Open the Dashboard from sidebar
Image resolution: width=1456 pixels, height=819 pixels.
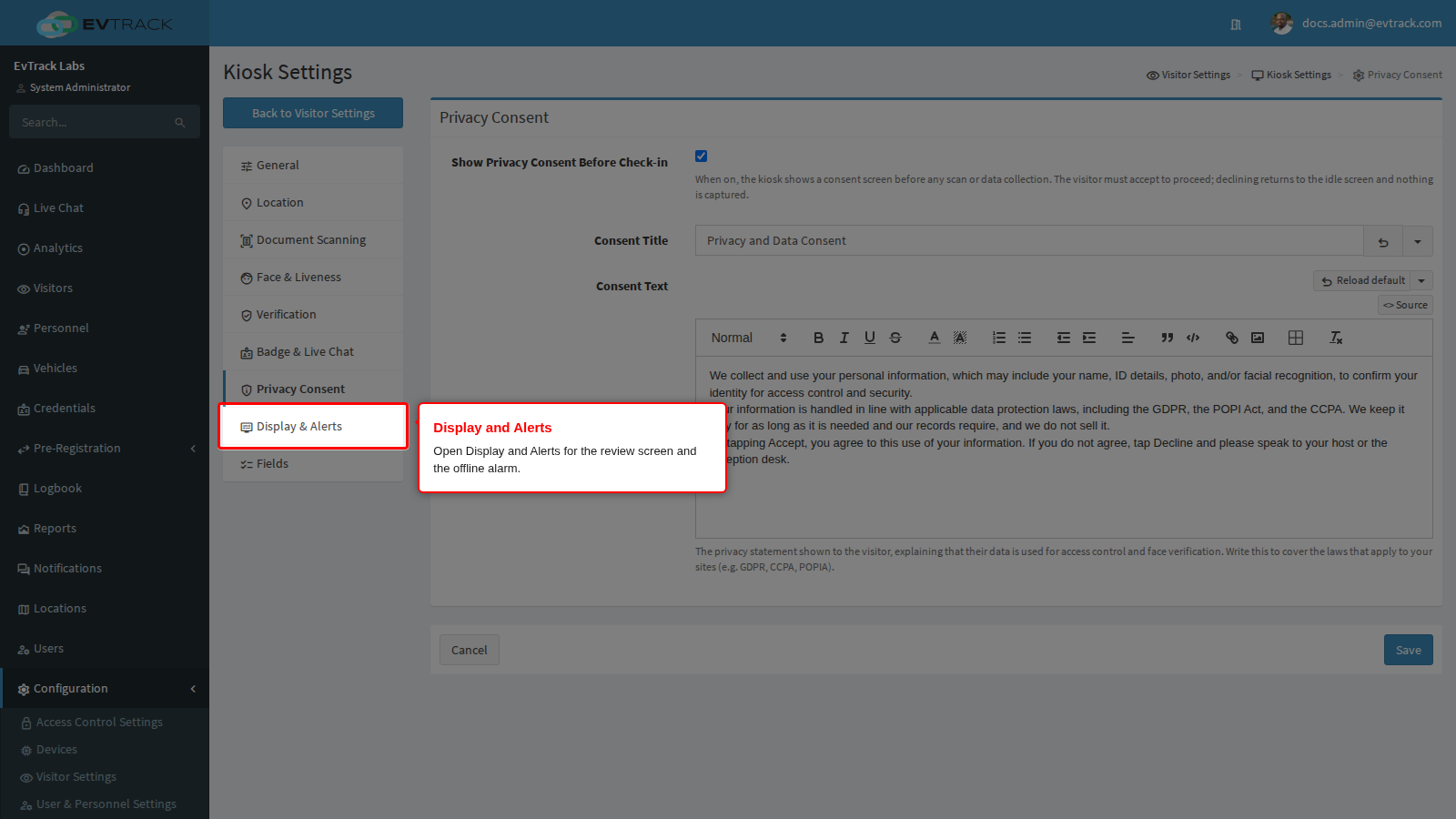click(106, 168)
